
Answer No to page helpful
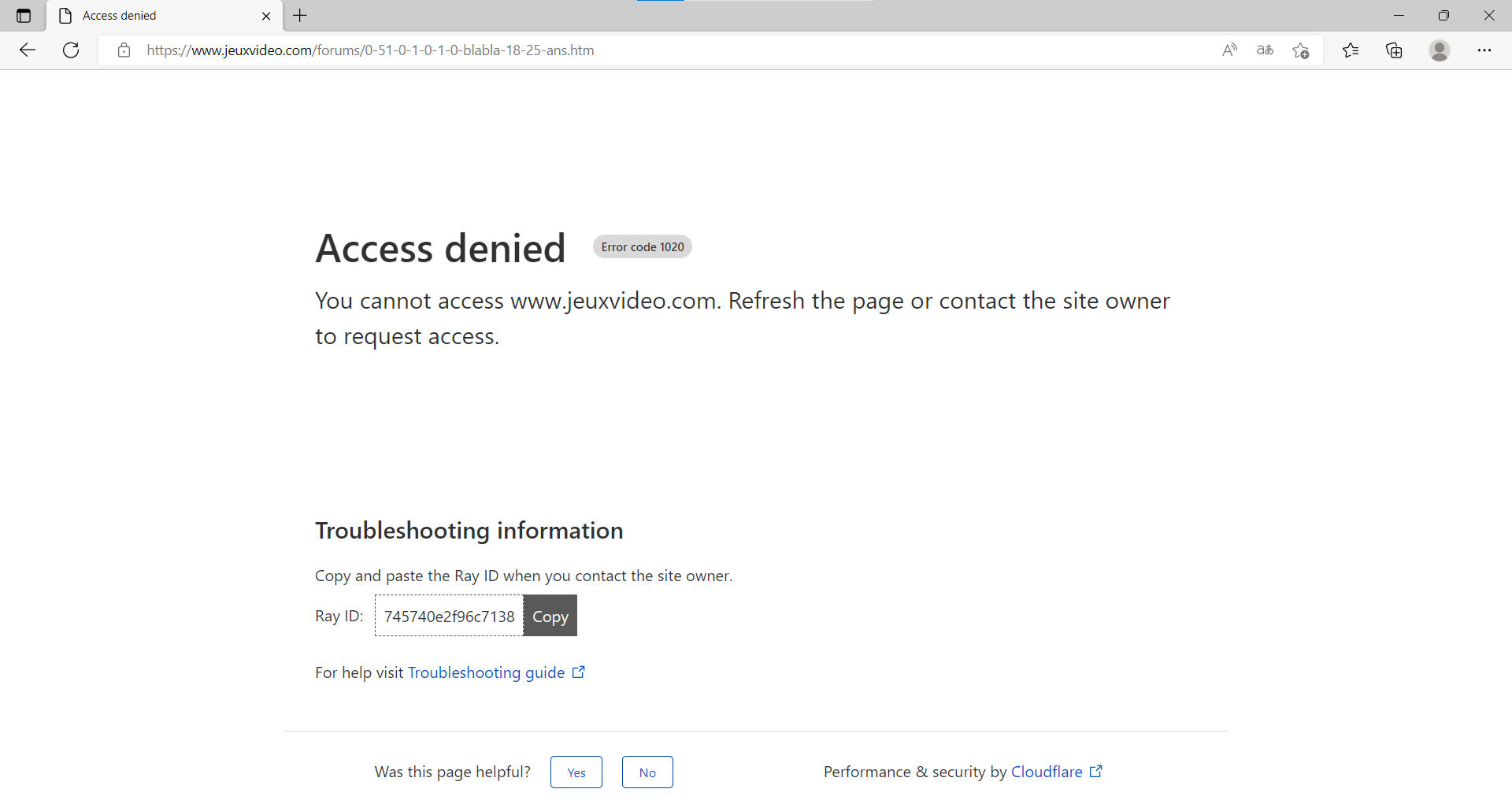[647, 772]
